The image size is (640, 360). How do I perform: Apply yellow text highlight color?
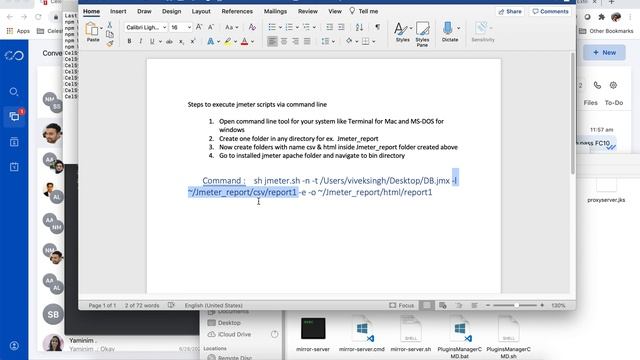228,42
